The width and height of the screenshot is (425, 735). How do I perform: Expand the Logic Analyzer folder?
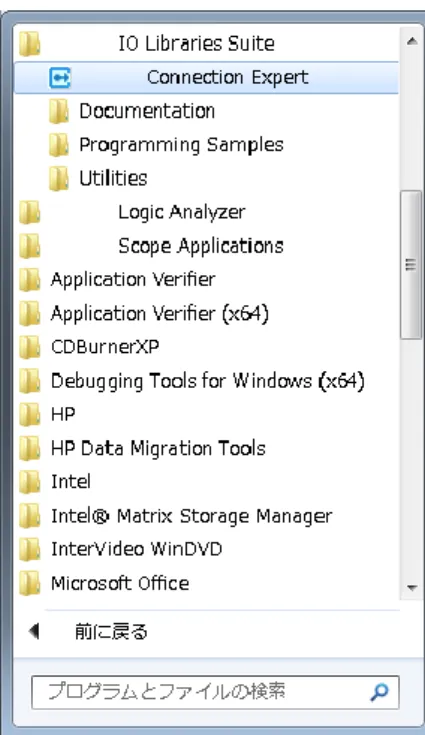pos(206,212)
